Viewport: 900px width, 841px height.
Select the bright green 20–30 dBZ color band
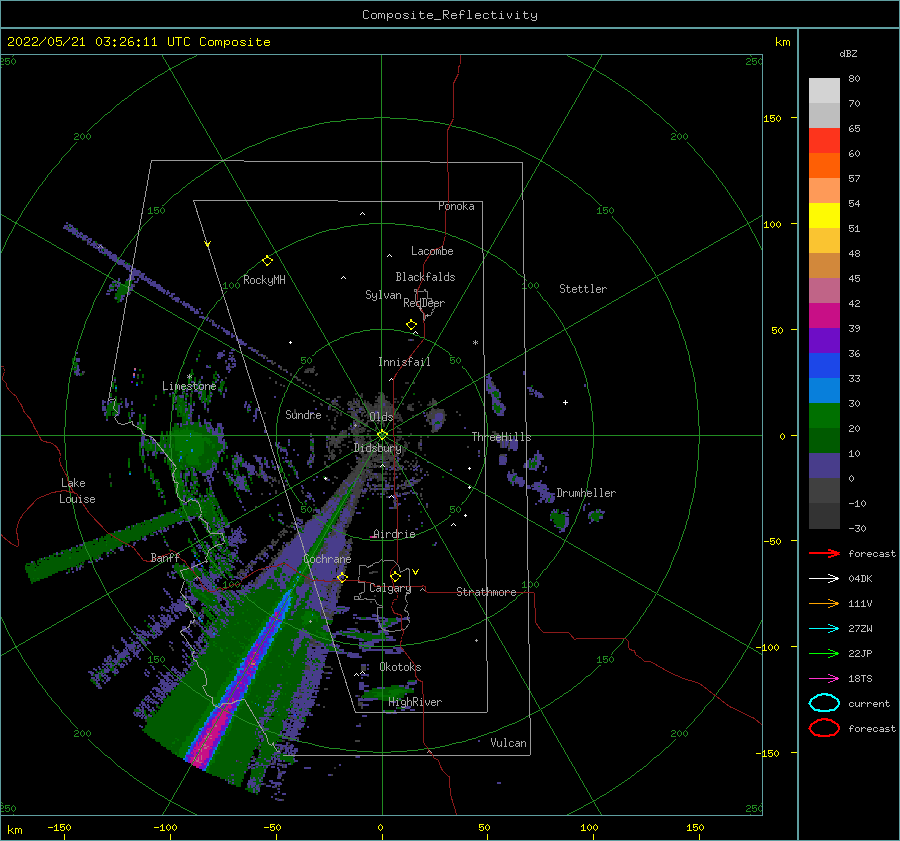point(824,416)
